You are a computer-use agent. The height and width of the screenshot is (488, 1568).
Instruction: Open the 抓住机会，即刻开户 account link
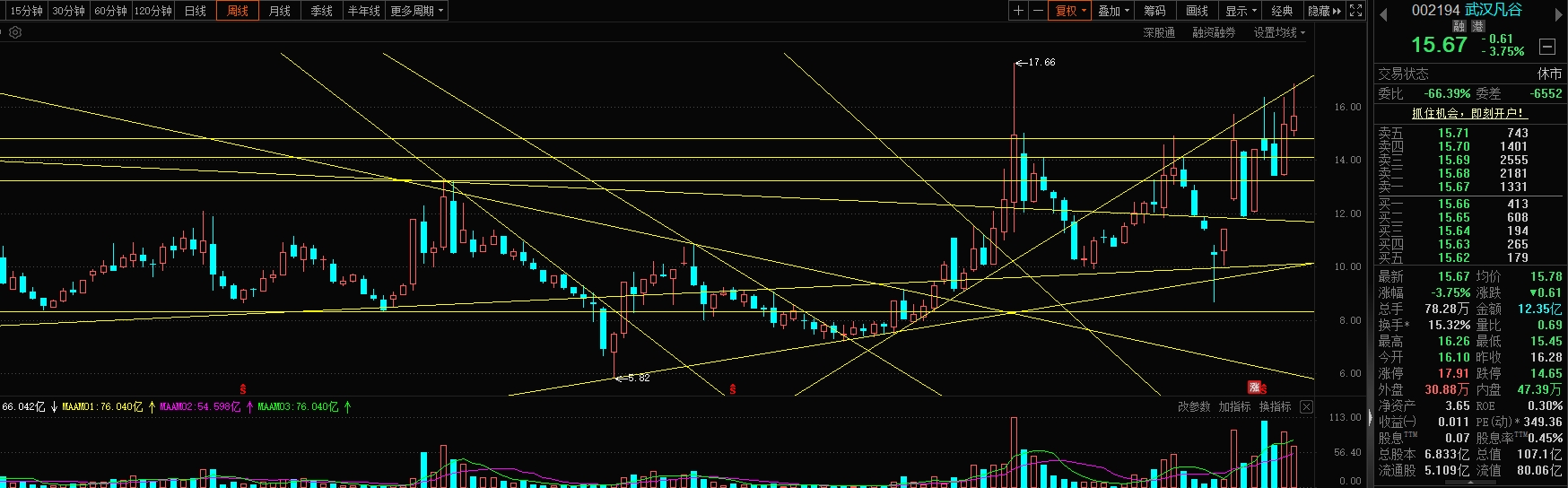[1468, 113]
